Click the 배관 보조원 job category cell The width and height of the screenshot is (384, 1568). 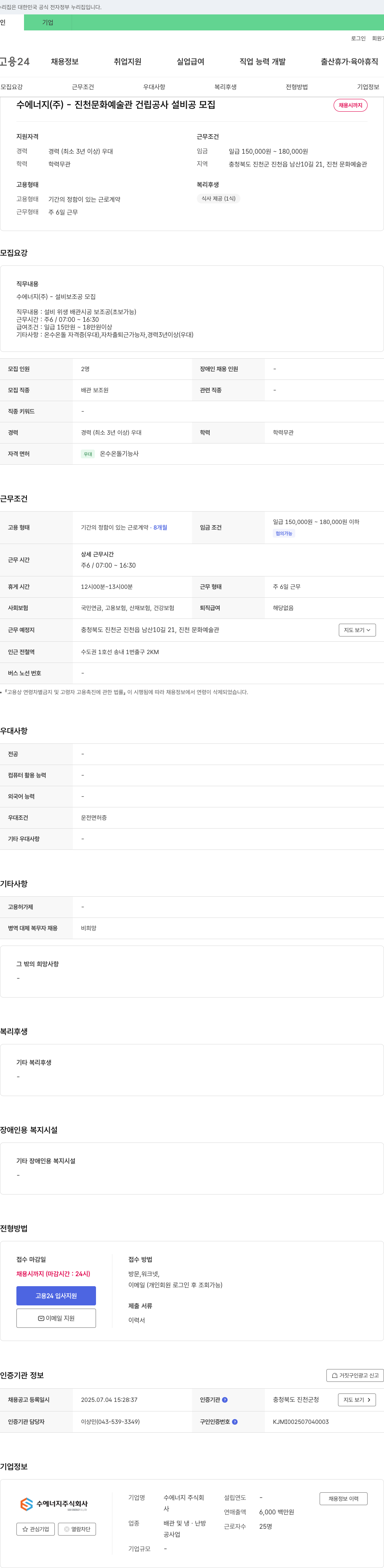pos(94,390)
